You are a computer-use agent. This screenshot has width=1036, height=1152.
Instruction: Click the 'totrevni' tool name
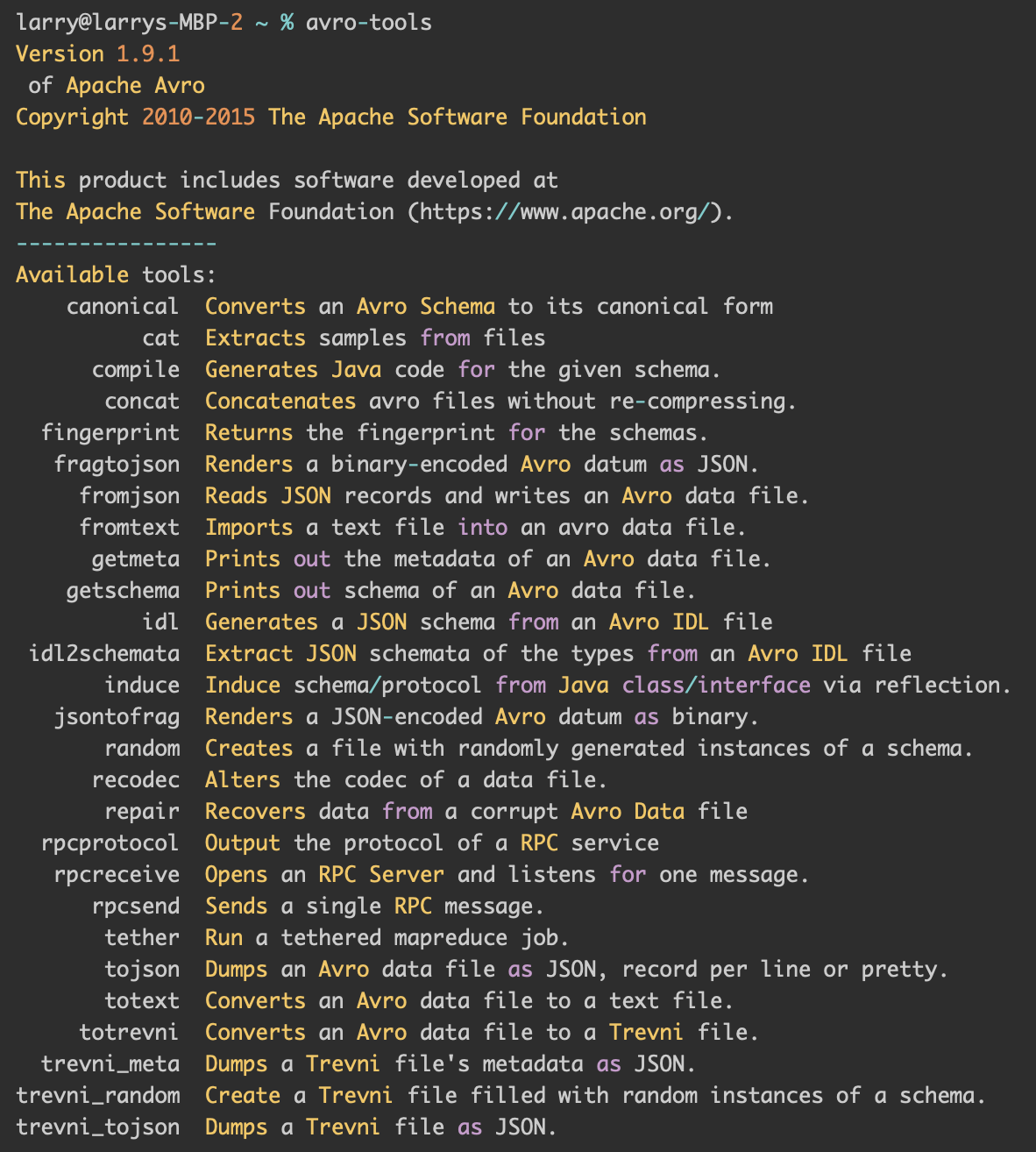click(130, 1032)
